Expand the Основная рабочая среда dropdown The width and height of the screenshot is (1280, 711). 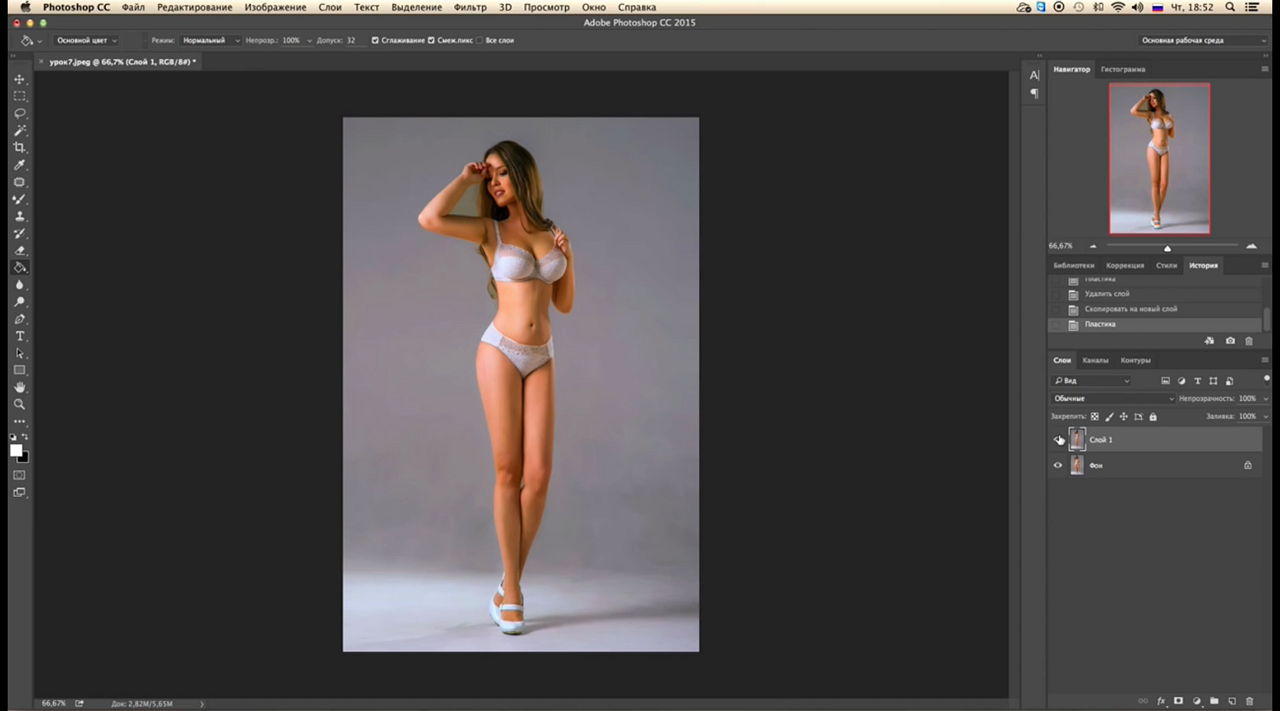click(1202, 41)
